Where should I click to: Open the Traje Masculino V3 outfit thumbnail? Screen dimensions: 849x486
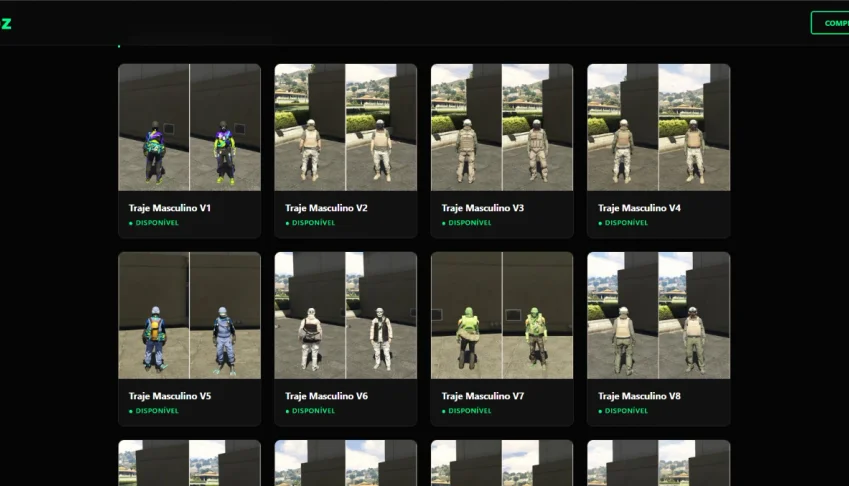click(502, 127)
